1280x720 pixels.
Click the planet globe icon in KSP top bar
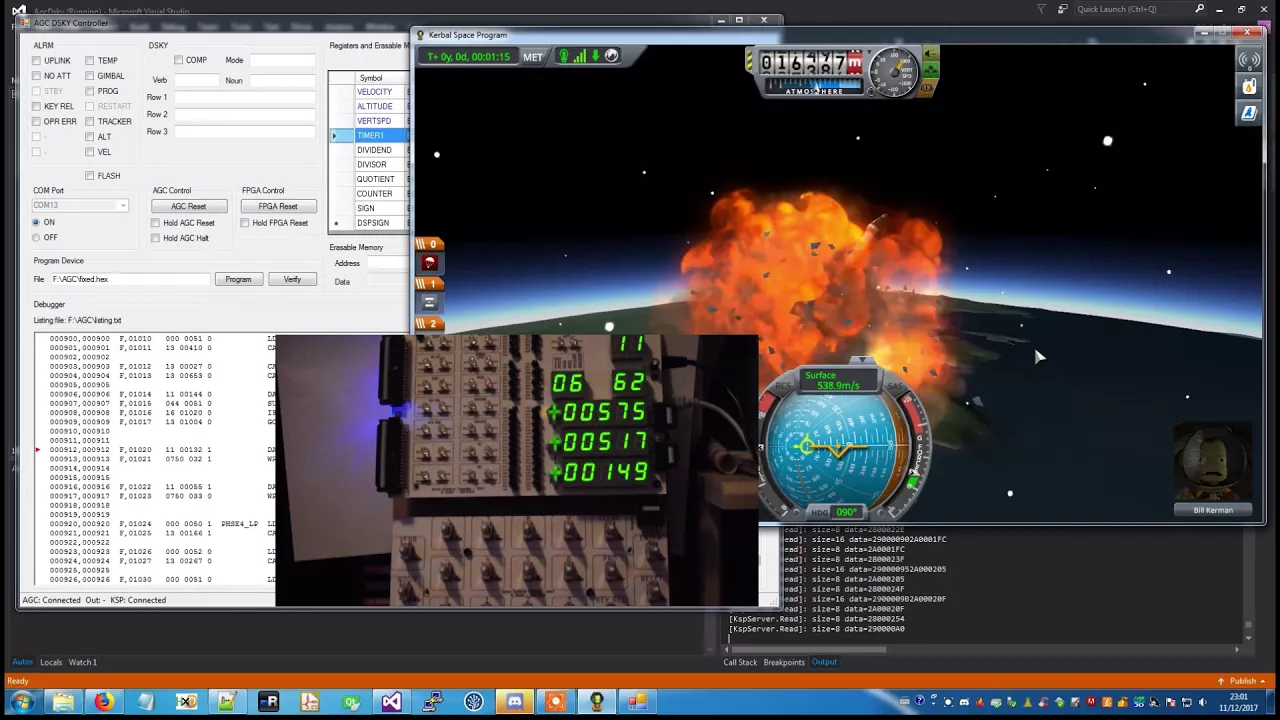pos(611,57)
